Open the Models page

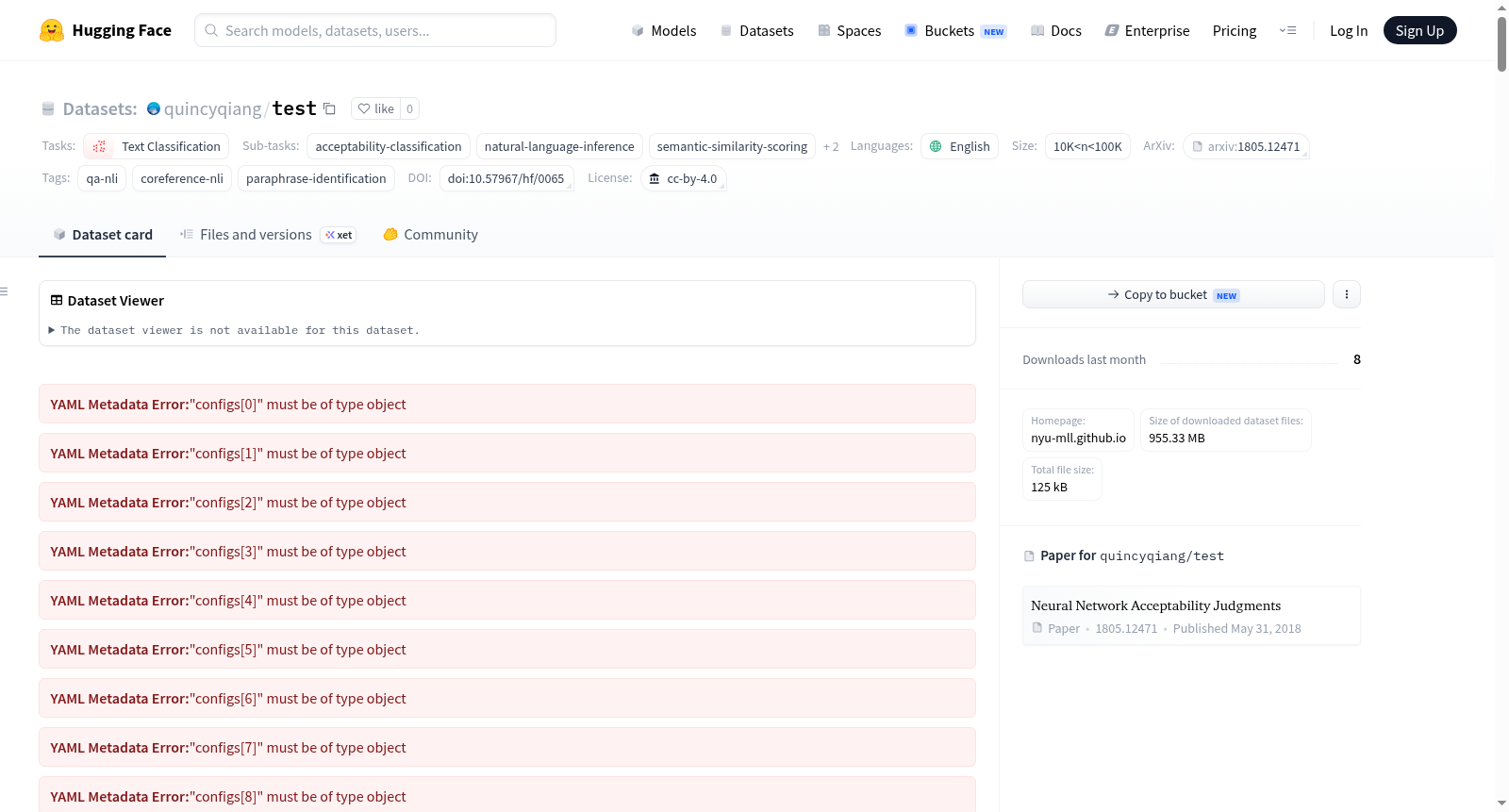(664, 30)
